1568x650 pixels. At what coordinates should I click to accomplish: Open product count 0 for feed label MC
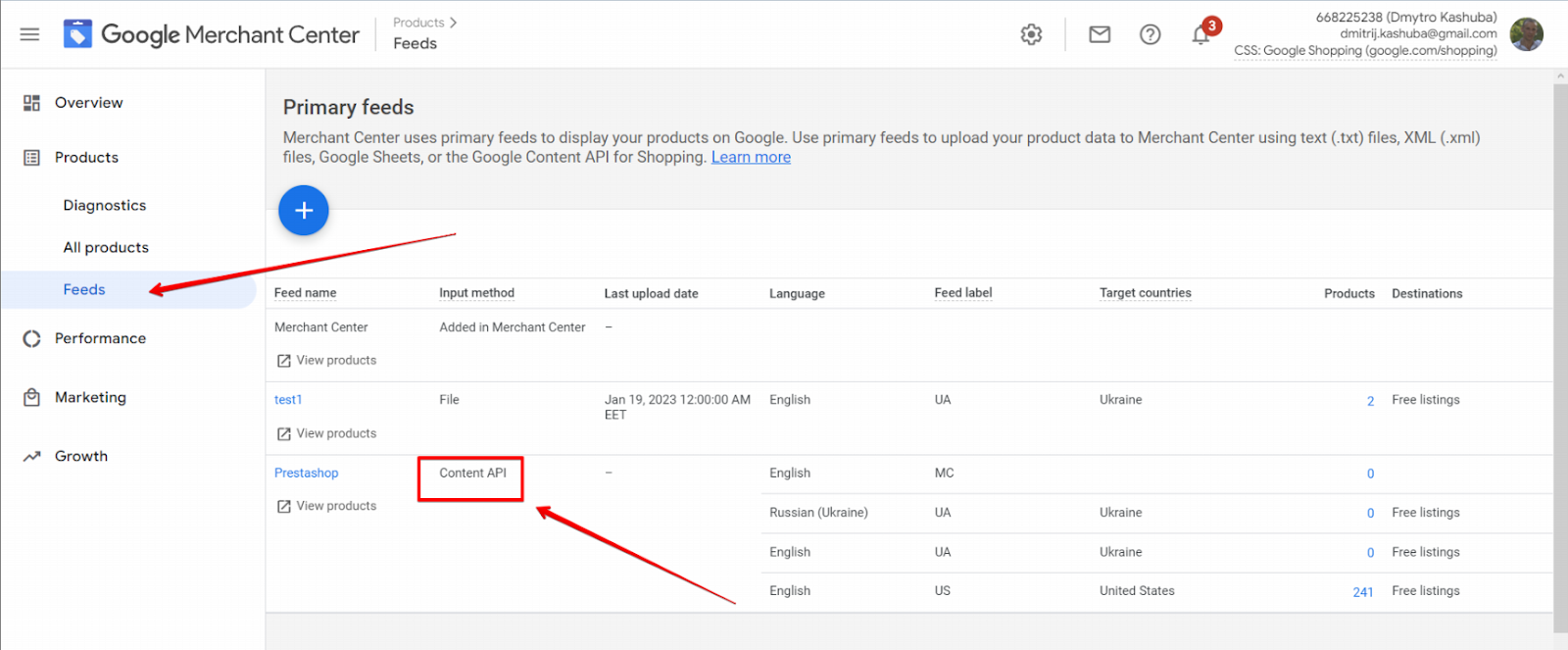(x=1370, y=474)
